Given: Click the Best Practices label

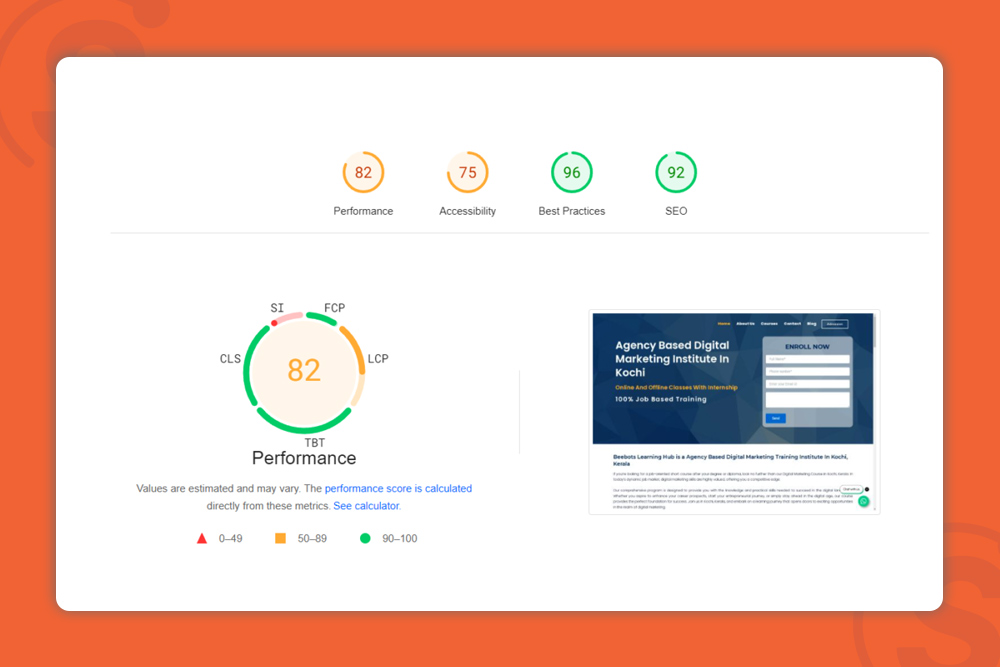Looking at the screenshot, I should click(x=571, y=211).
